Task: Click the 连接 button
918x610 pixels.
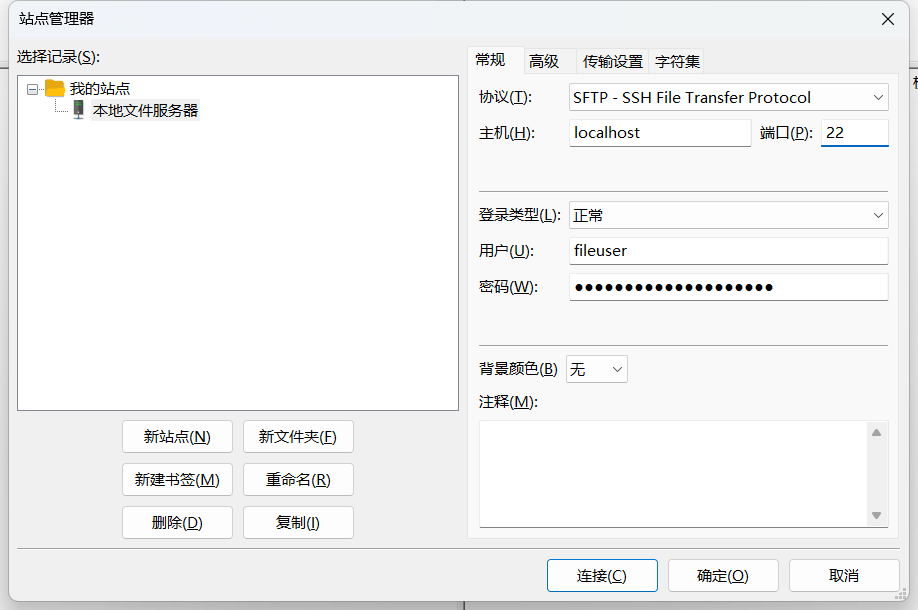Action: pos(602,575)
